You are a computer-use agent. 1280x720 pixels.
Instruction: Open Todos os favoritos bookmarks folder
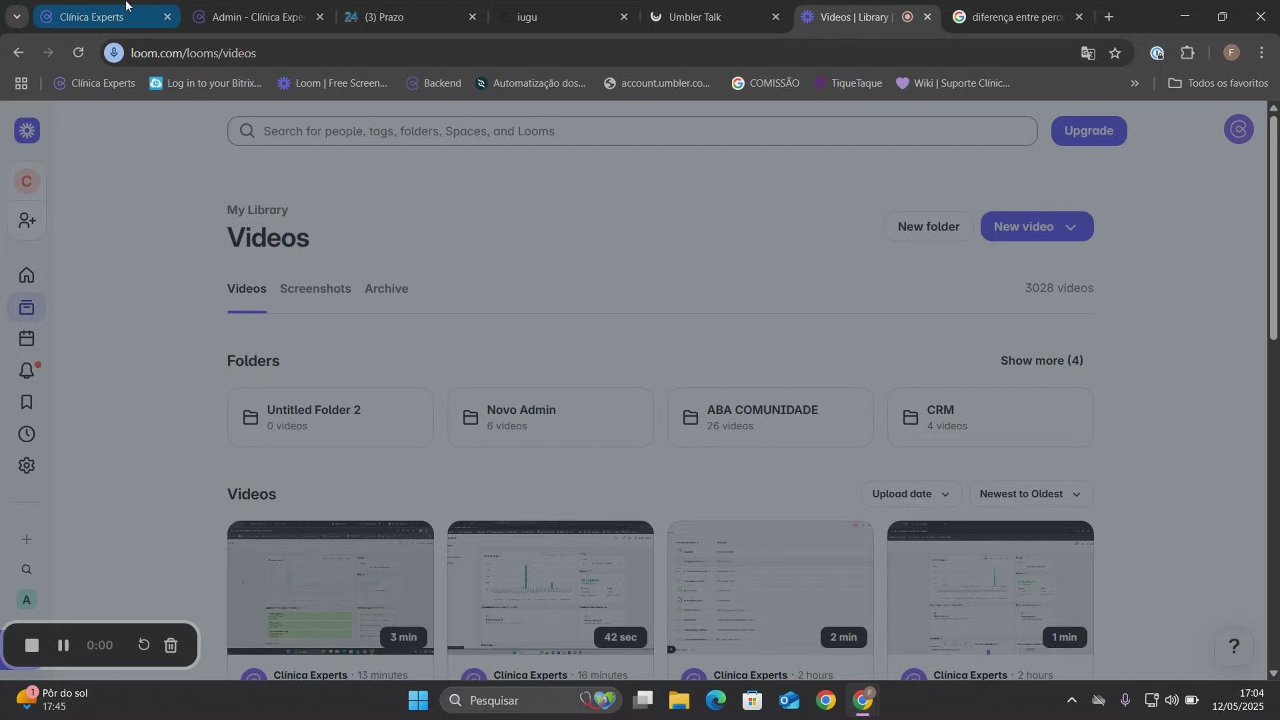click(1218, 83)
